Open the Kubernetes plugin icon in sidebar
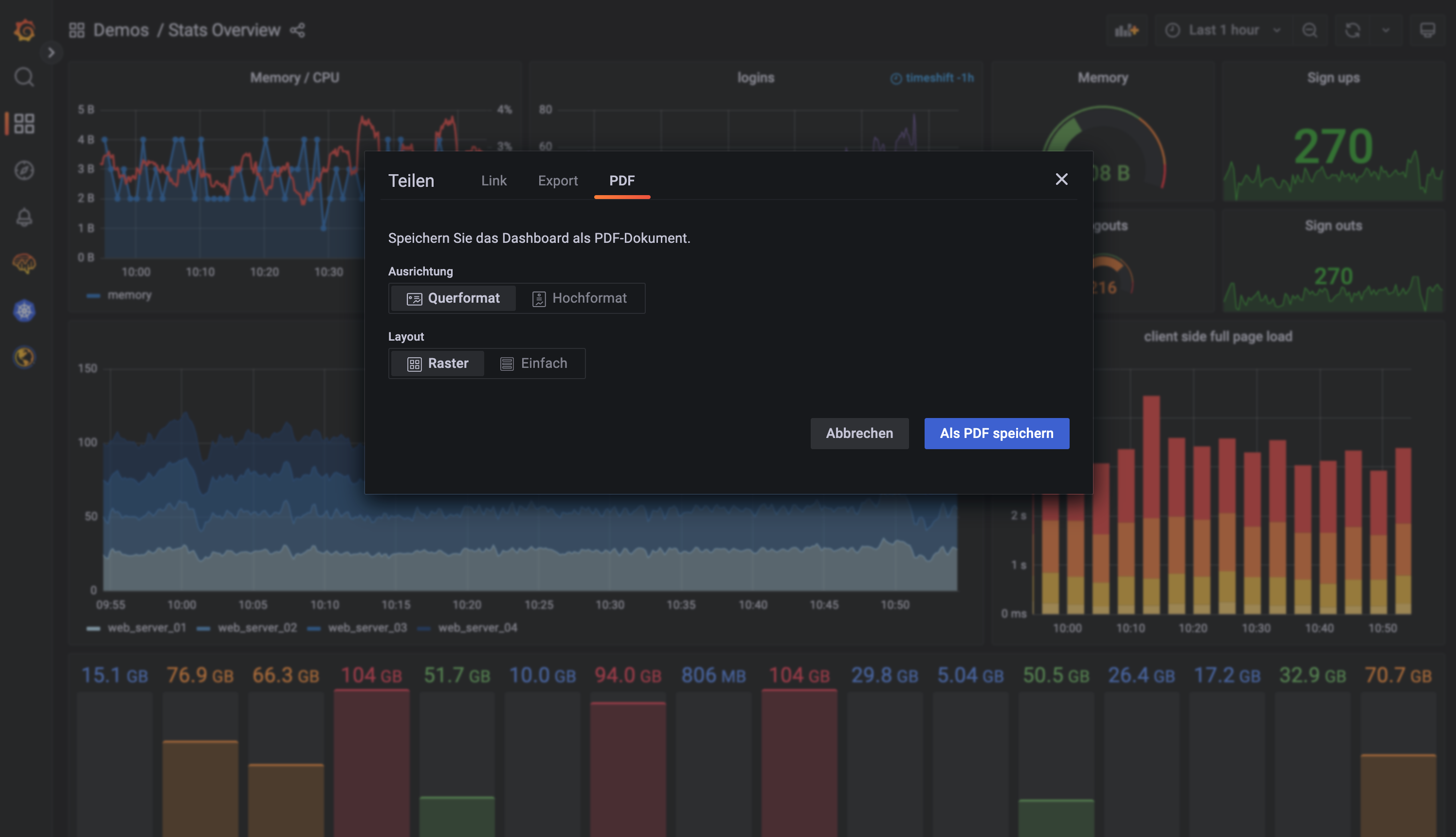Screen dimensions: 1456x837 click(x=23, y=310)
